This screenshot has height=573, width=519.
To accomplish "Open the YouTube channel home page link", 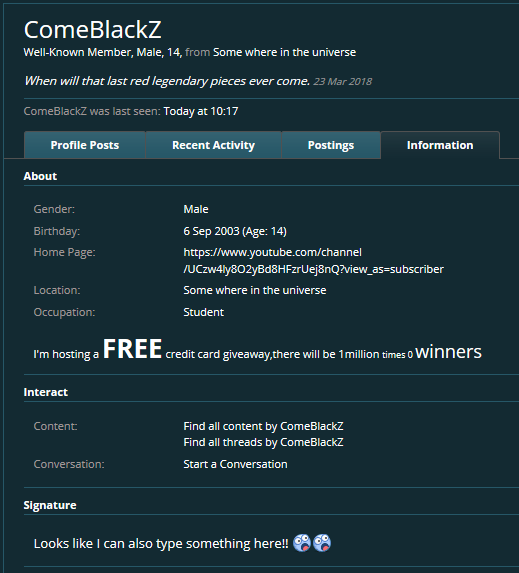I will (x=313, y=261).
